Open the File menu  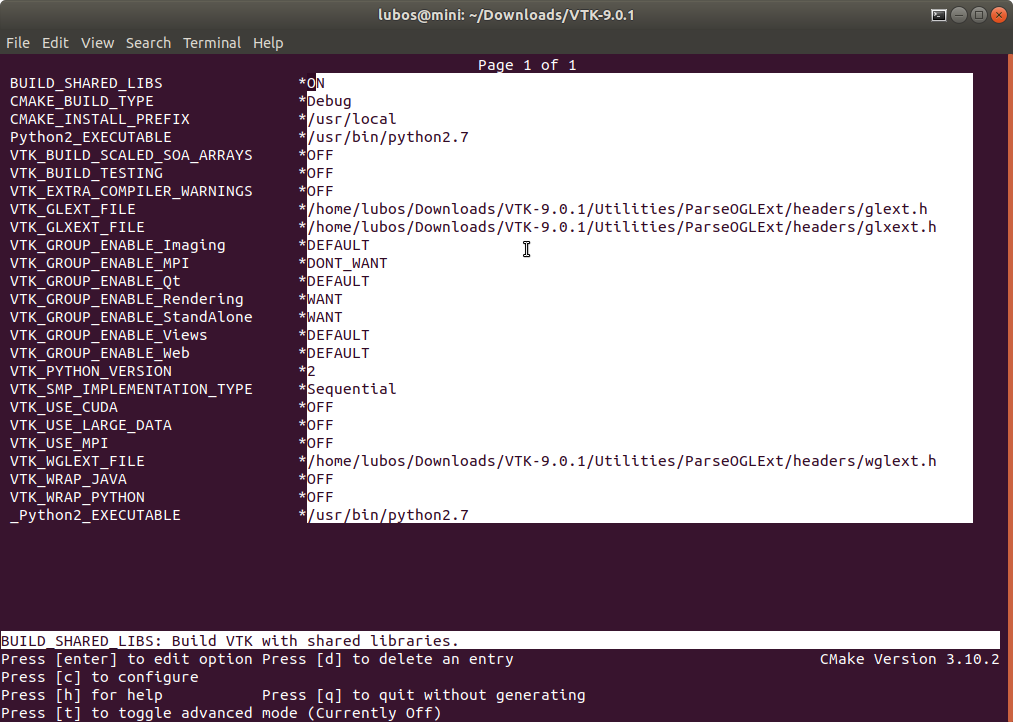click(18, 43)
